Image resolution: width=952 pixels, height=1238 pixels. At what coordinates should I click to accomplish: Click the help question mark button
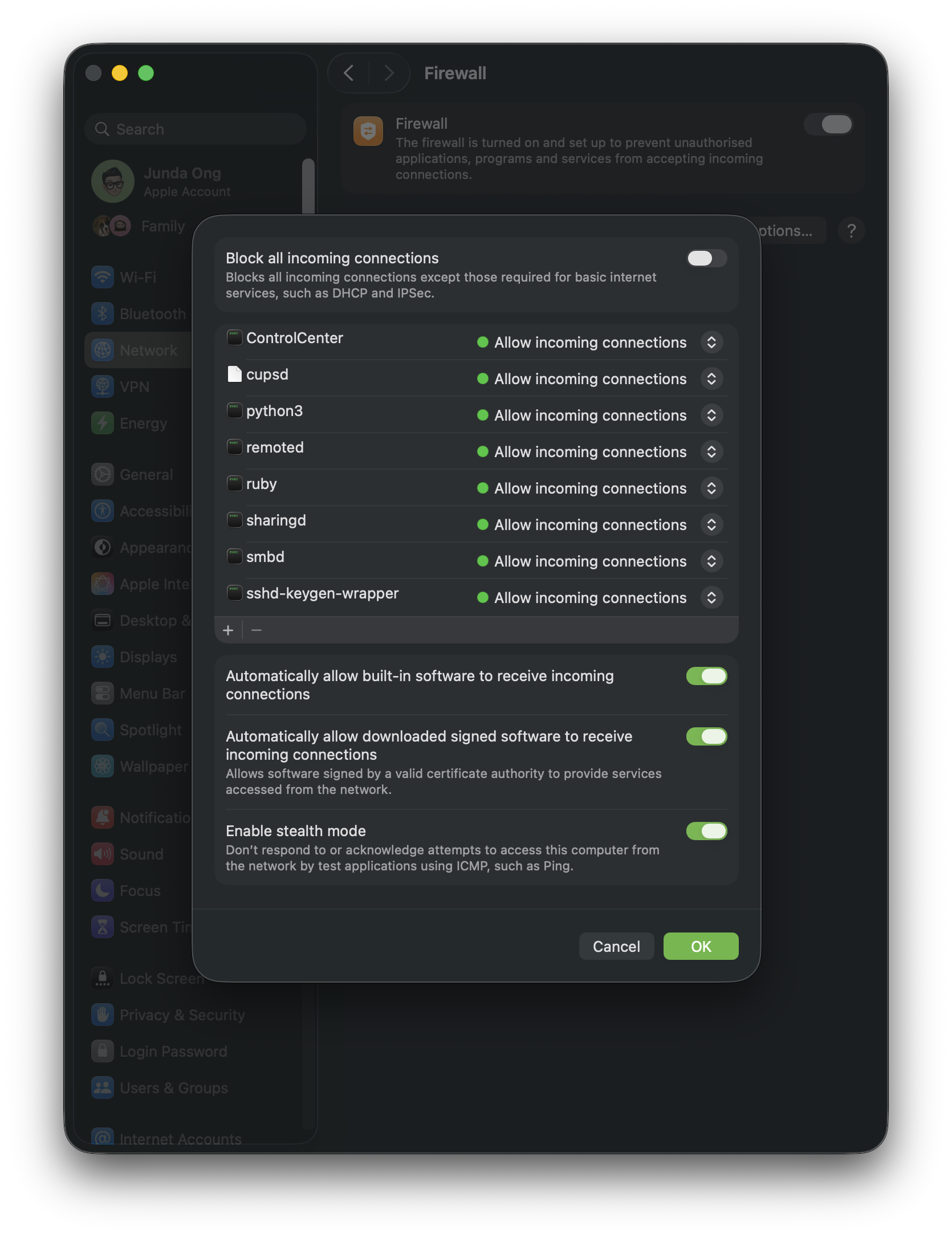pyautogui.click(x=851, y=231)
